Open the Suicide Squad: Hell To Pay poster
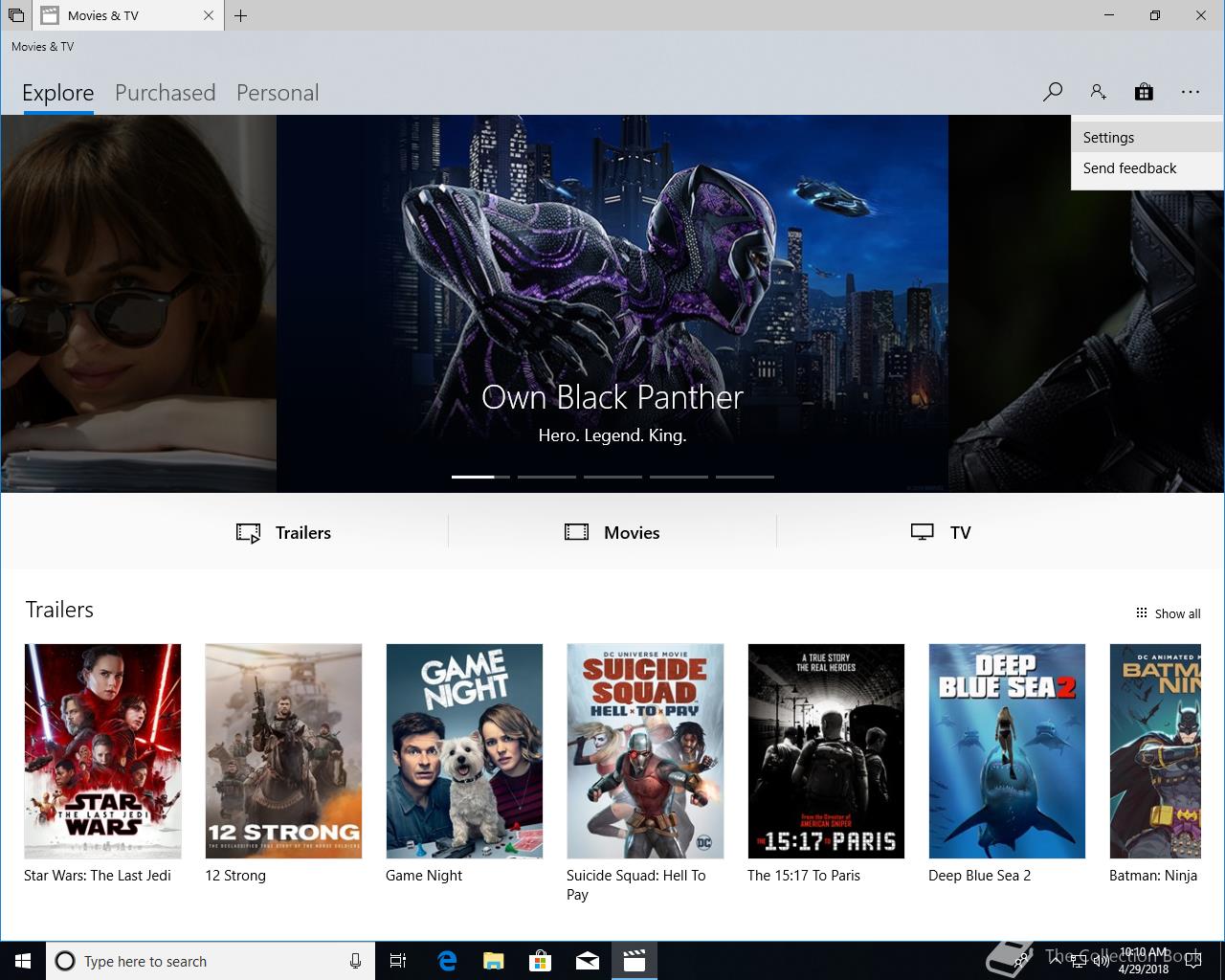 pyautogui.click(x=645, y=751)
